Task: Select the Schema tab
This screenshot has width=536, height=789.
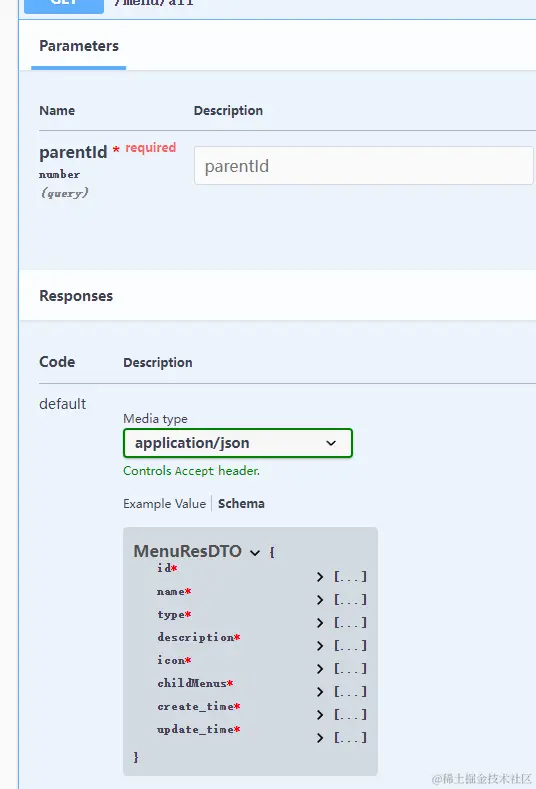Action: pos(241,504)
